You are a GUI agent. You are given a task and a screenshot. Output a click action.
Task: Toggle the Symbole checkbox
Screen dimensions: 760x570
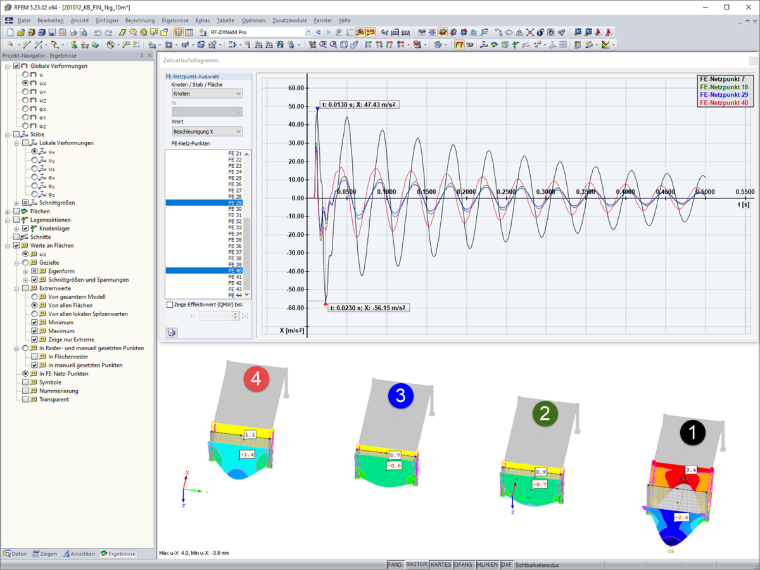(26, 382)
